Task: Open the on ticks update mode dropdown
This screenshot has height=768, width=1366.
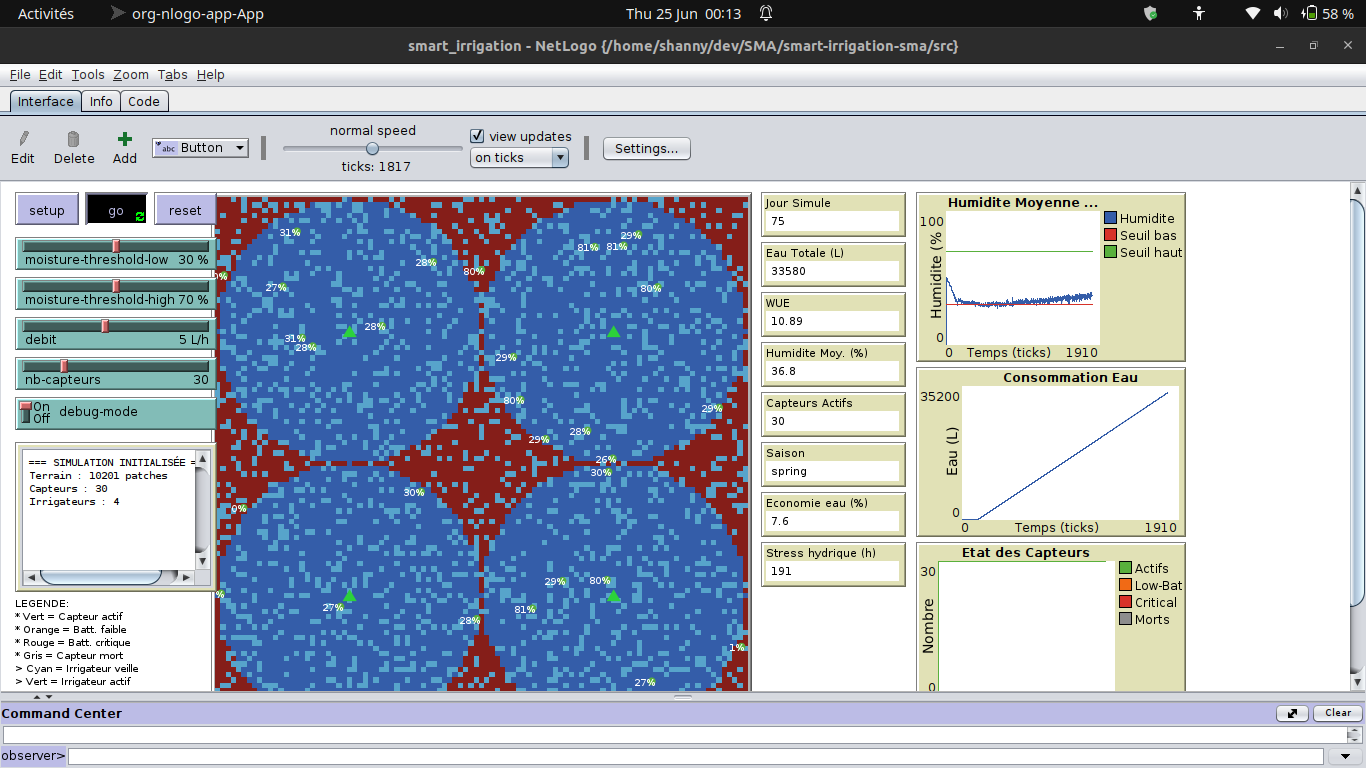Action: tap(519, 157)
